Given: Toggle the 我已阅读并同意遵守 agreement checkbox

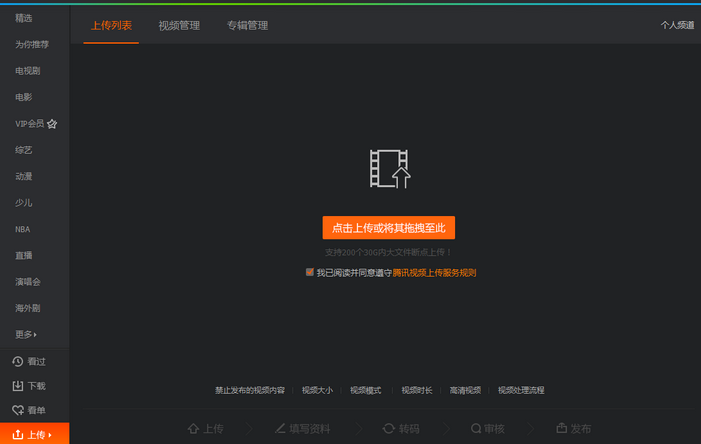Looking at the screenshot, I should 310,272.
